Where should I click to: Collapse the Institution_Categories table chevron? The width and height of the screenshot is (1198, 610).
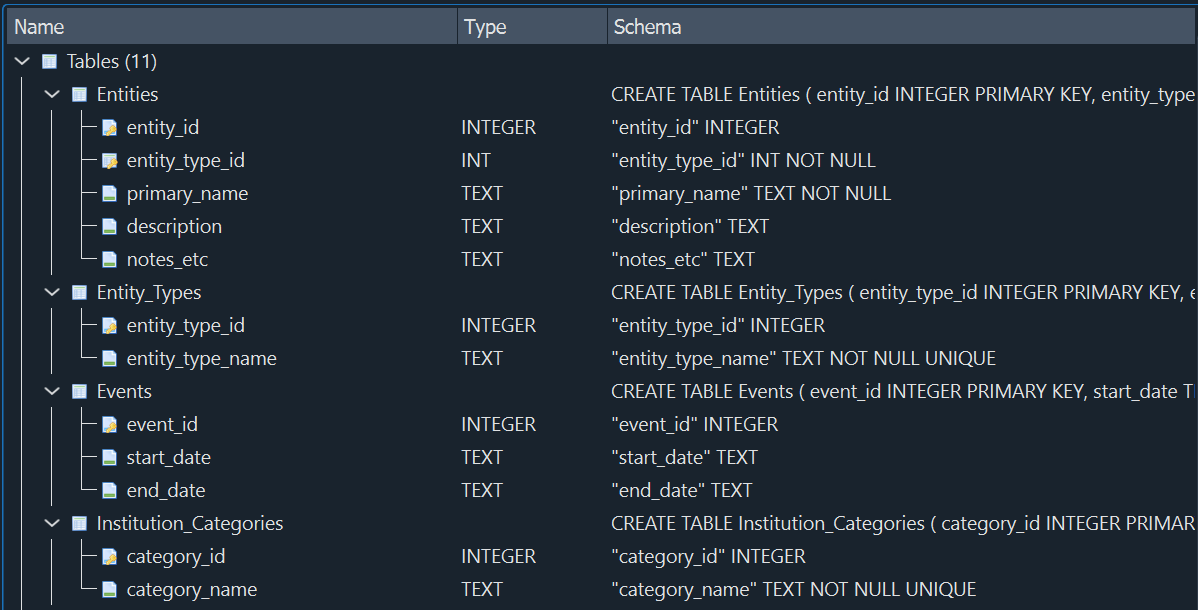pos(52,524)
